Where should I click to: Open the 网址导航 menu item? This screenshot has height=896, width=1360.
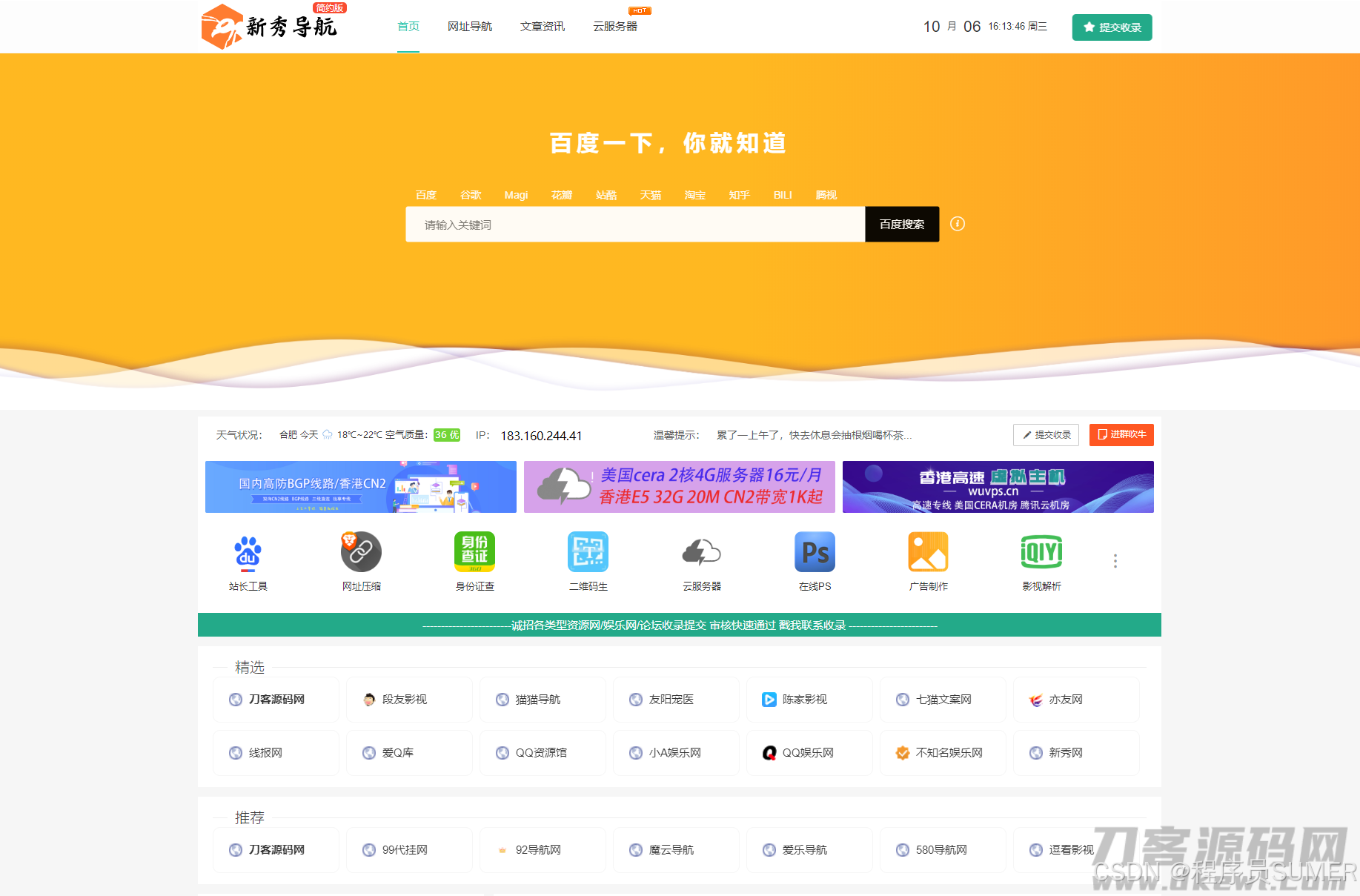click(470, 26)
